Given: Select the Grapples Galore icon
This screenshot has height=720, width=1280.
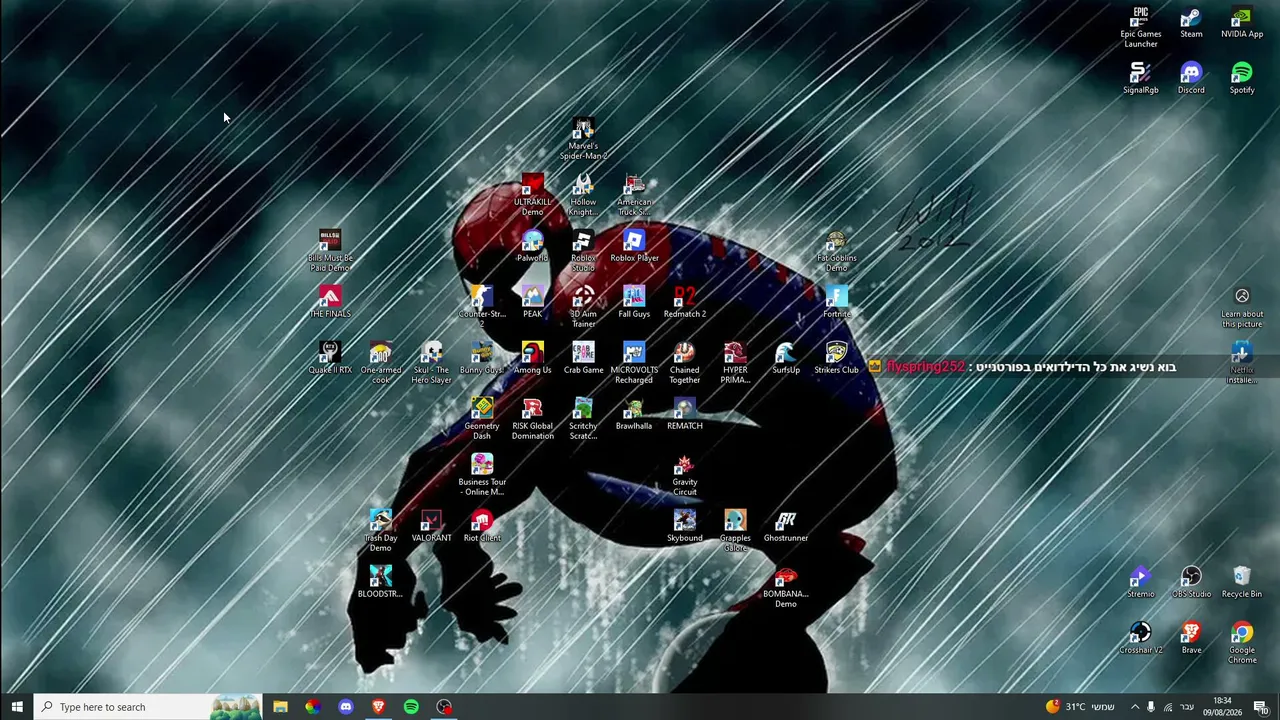Looking at the screenshot, I should (x=735, y=532).
